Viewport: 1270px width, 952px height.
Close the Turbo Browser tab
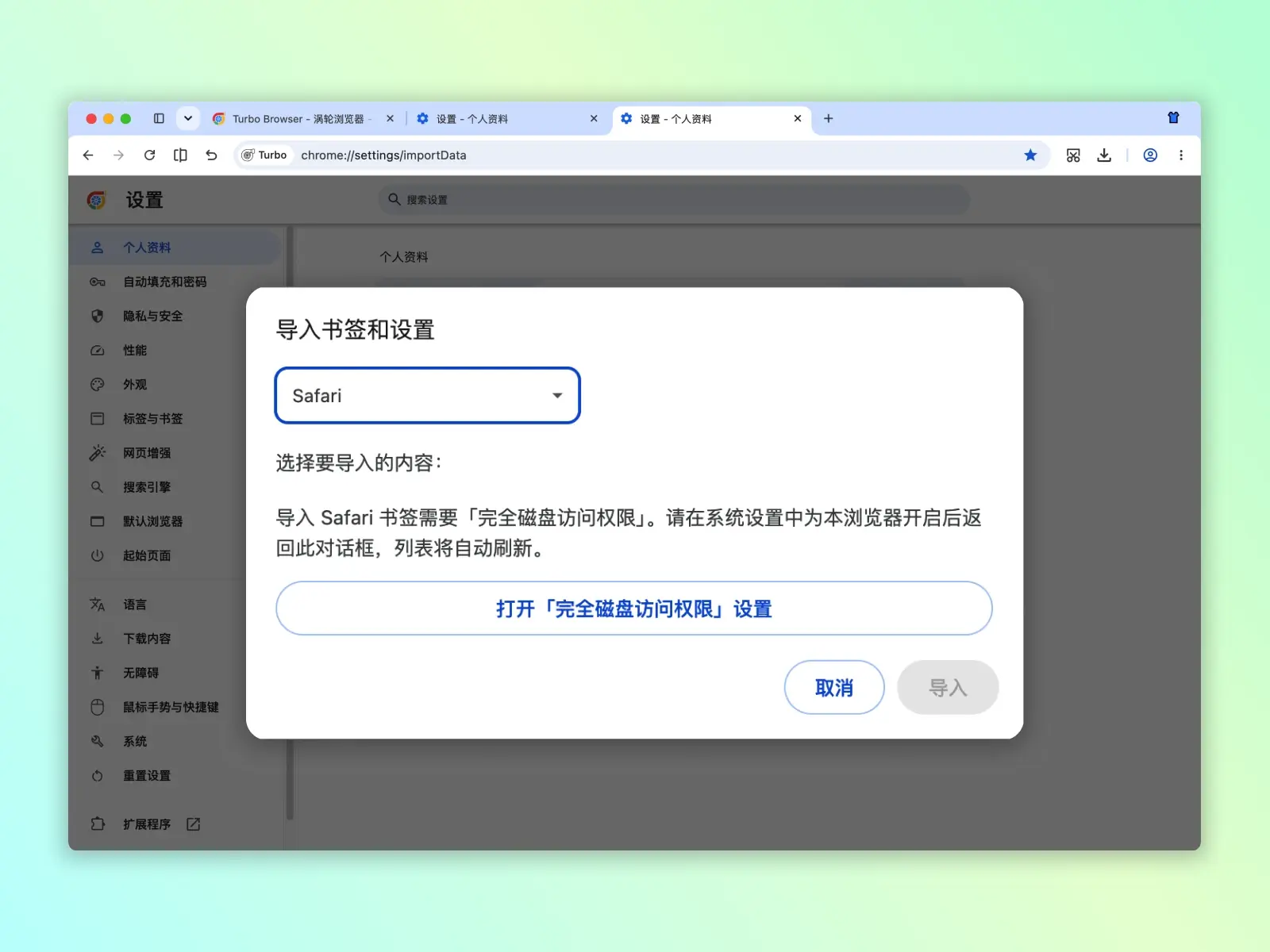[x=390, y=118]
